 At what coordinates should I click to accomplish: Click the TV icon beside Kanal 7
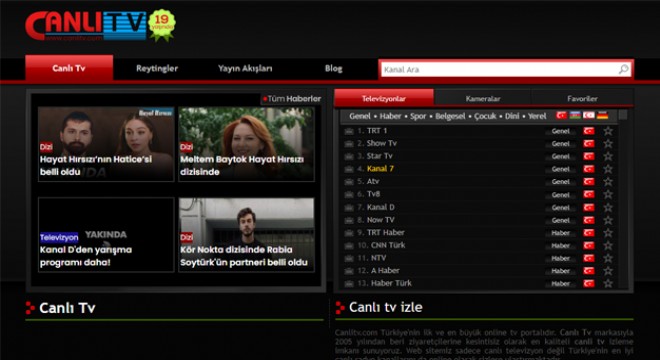click(349, 169)
